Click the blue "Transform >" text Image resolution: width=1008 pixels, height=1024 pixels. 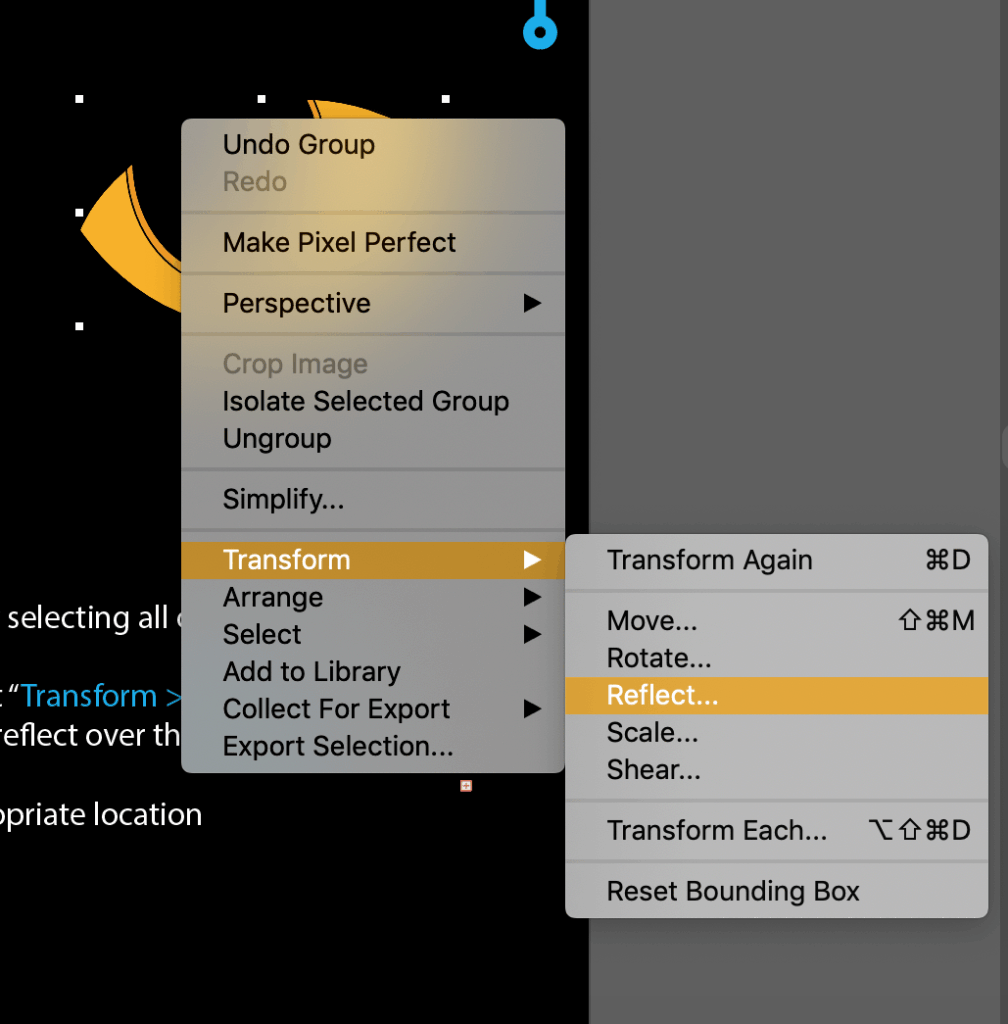[x=101, y=696]
